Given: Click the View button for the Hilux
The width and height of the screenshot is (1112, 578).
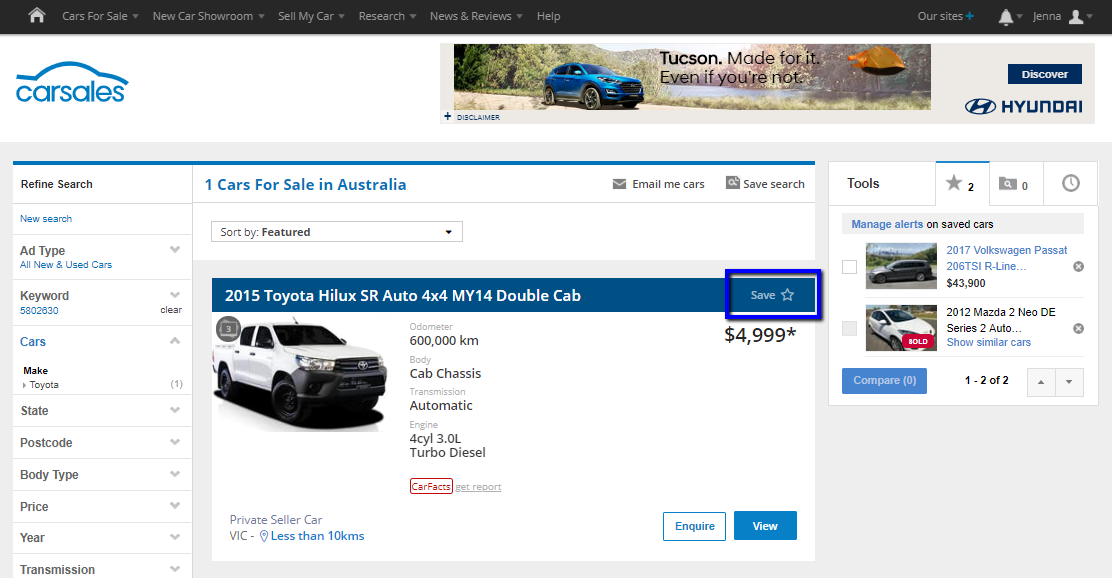Looking at the screenshot, I should (x=765, y=526).
